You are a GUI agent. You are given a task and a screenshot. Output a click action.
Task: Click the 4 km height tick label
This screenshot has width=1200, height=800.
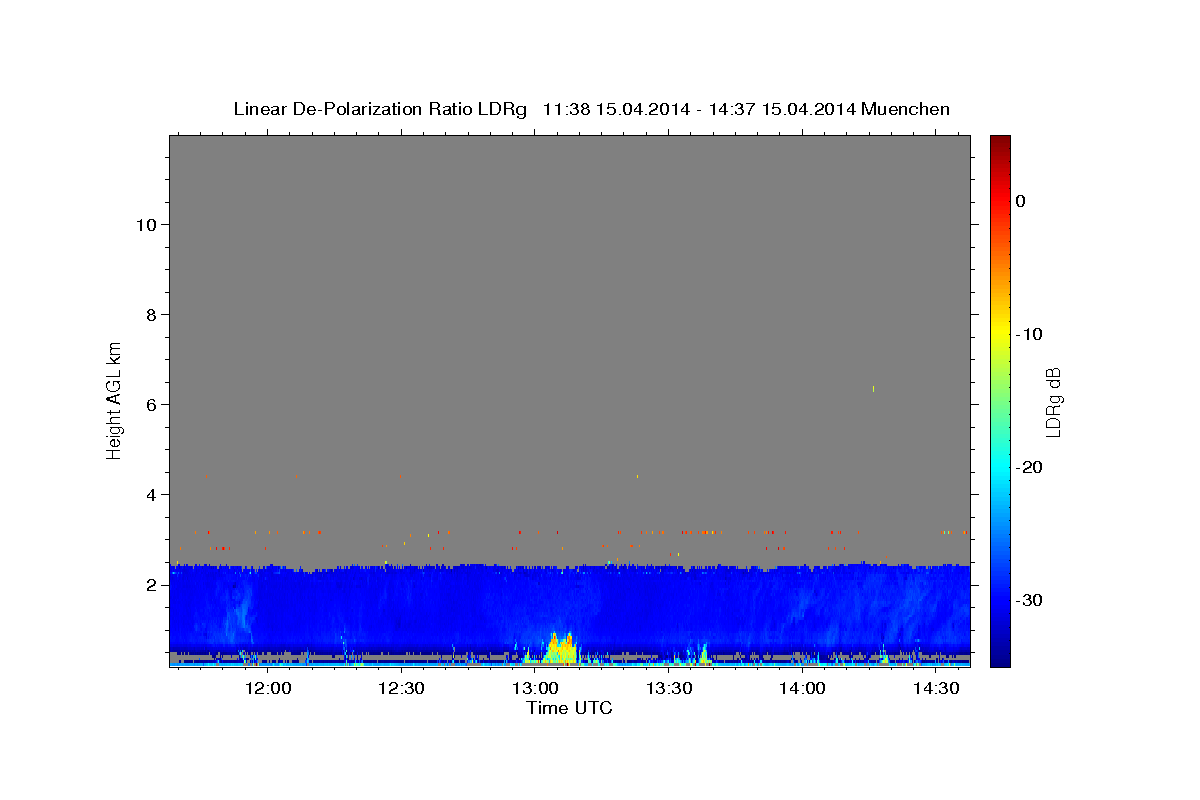click(150, 494)
